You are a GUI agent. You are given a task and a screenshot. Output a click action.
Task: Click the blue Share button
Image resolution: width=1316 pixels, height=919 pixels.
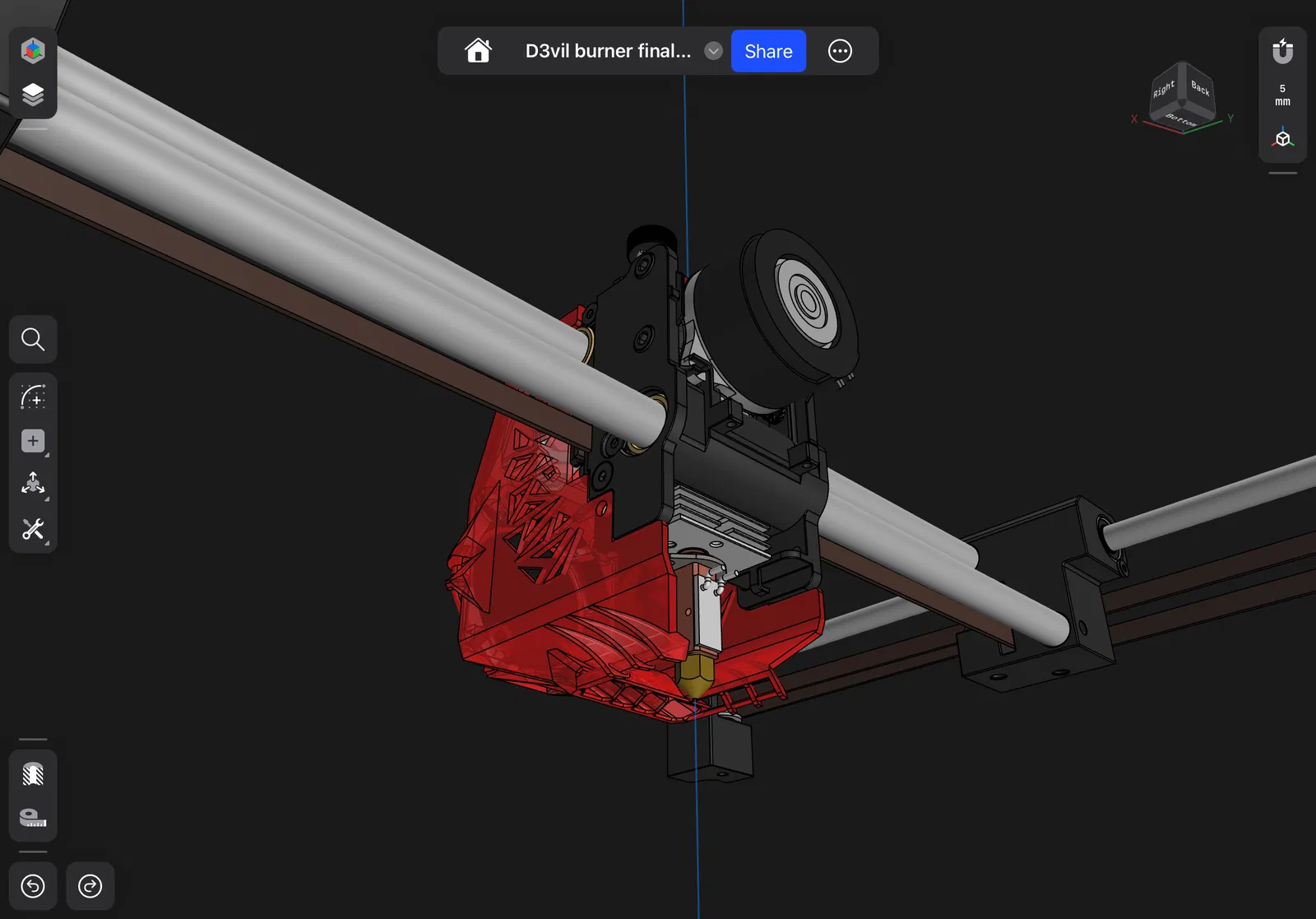[768, 51]
